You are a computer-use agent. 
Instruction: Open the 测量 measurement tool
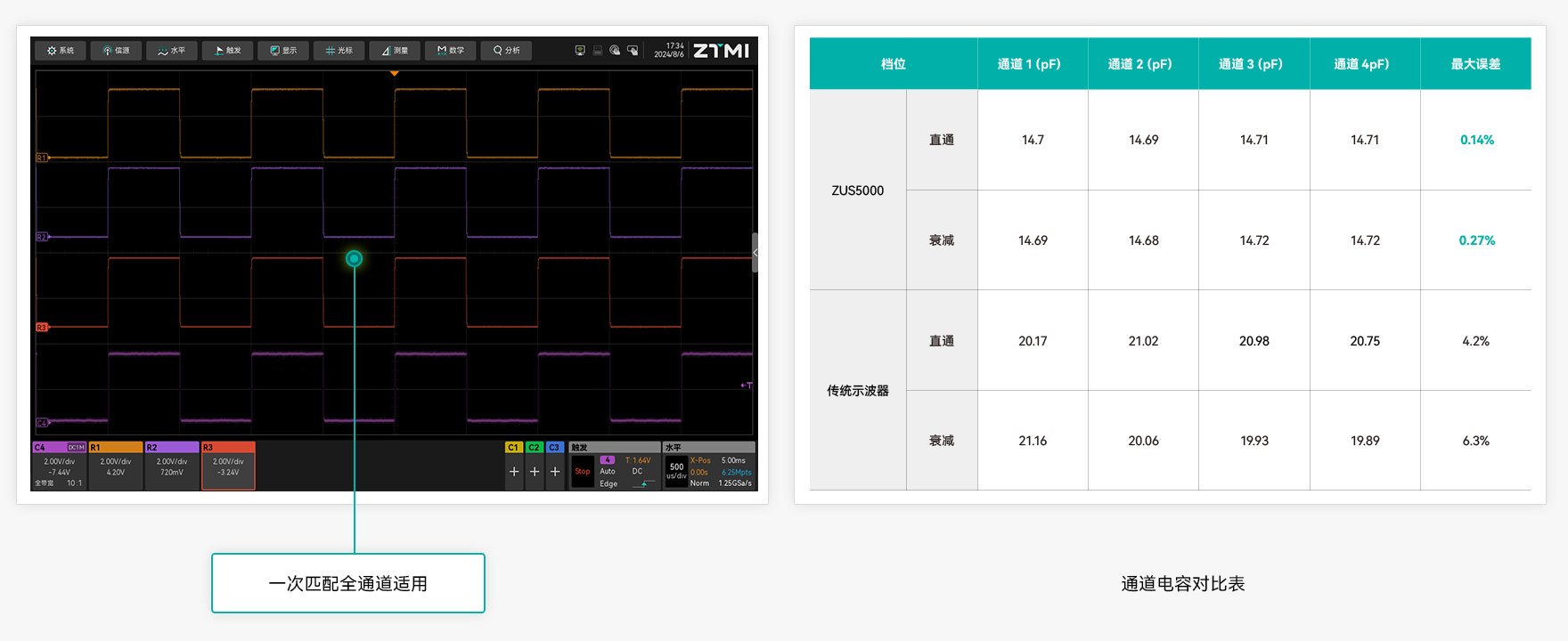395,51
